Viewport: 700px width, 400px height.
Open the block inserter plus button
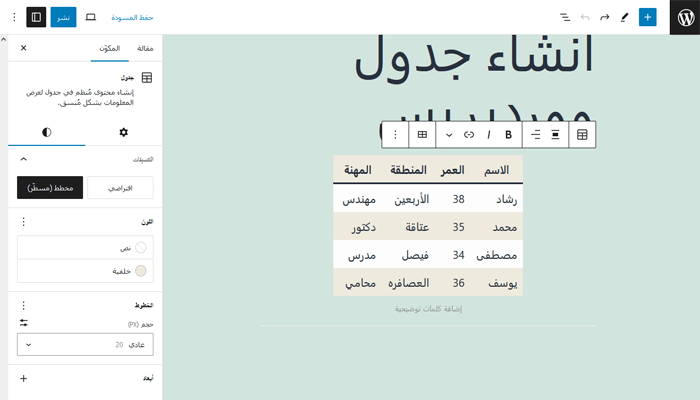(x=647, y=17)
